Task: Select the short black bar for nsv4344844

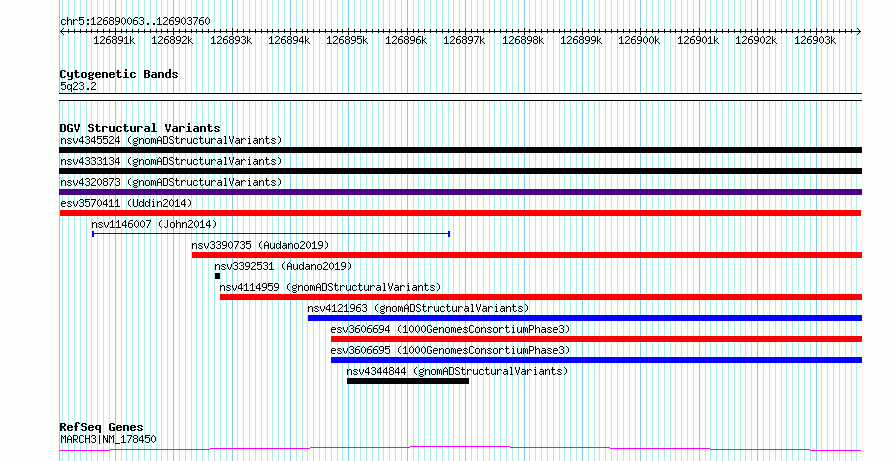Action: click(408, 381)
